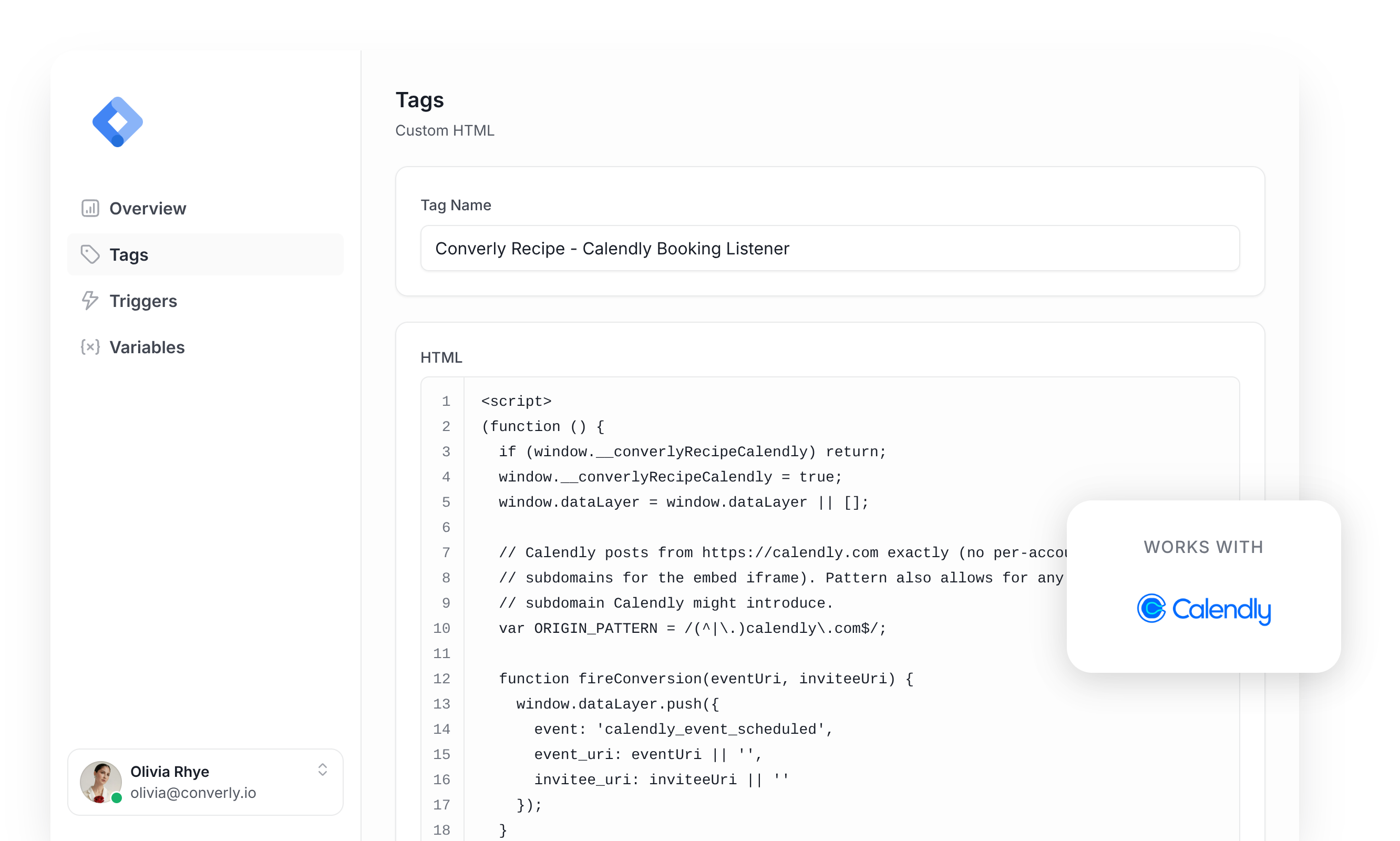Click the tag icon beside Tags
This screenshot has height=841, width=1400.
click(90, 254)
